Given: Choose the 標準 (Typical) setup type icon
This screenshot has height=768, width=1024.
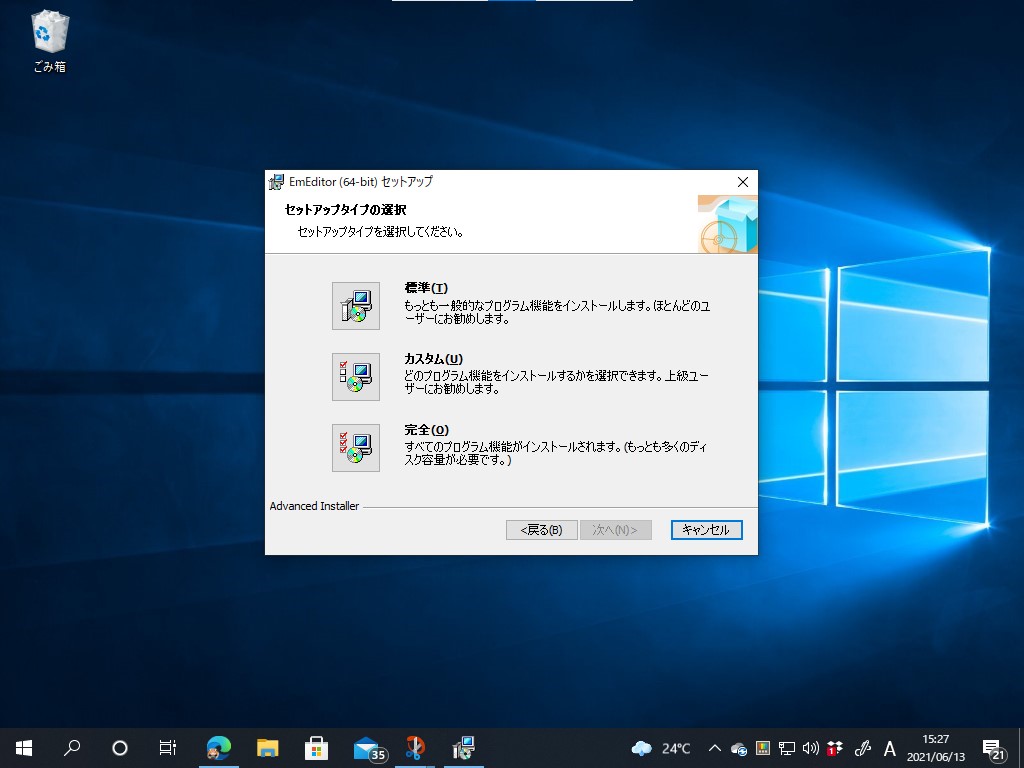Looking at the screenshot, I should click(x=356, y=306).
